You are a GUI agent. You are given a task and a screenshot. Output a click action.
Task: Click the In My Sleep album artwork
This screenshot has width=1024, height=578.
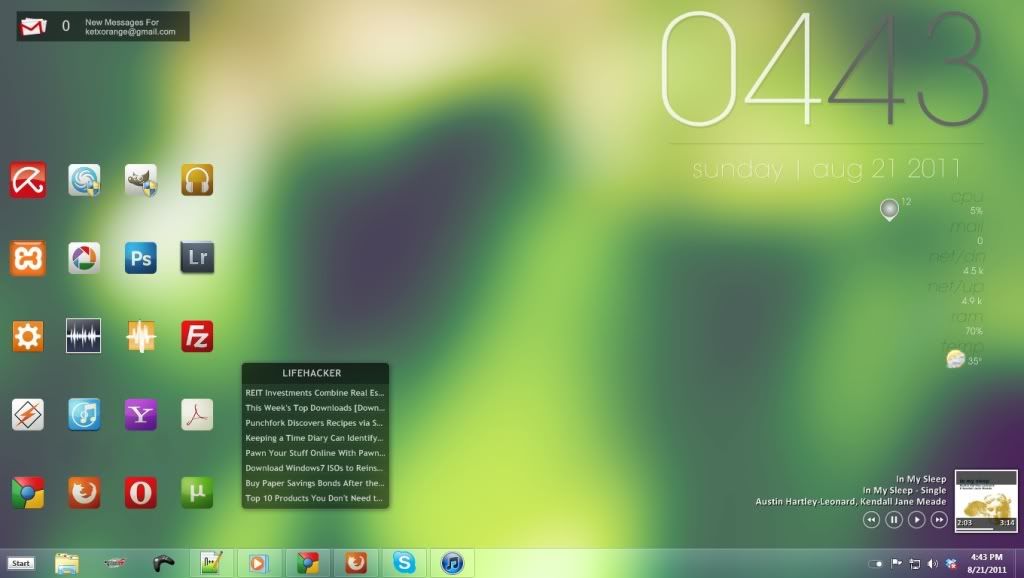[985, 497]
